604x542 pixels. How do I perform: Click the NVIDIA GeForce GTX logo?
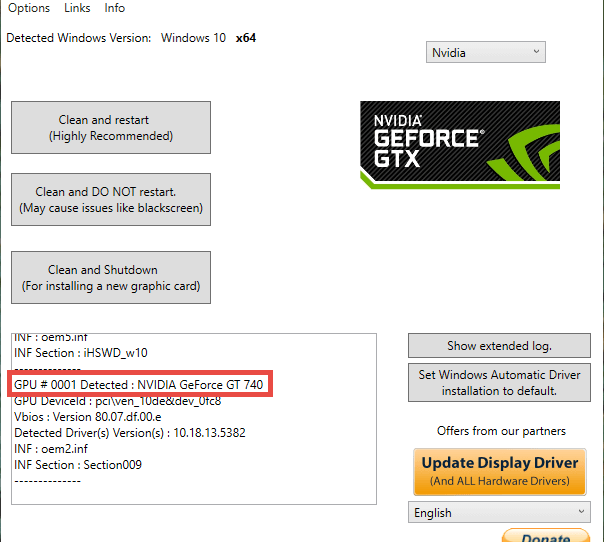tap(460, 145)
